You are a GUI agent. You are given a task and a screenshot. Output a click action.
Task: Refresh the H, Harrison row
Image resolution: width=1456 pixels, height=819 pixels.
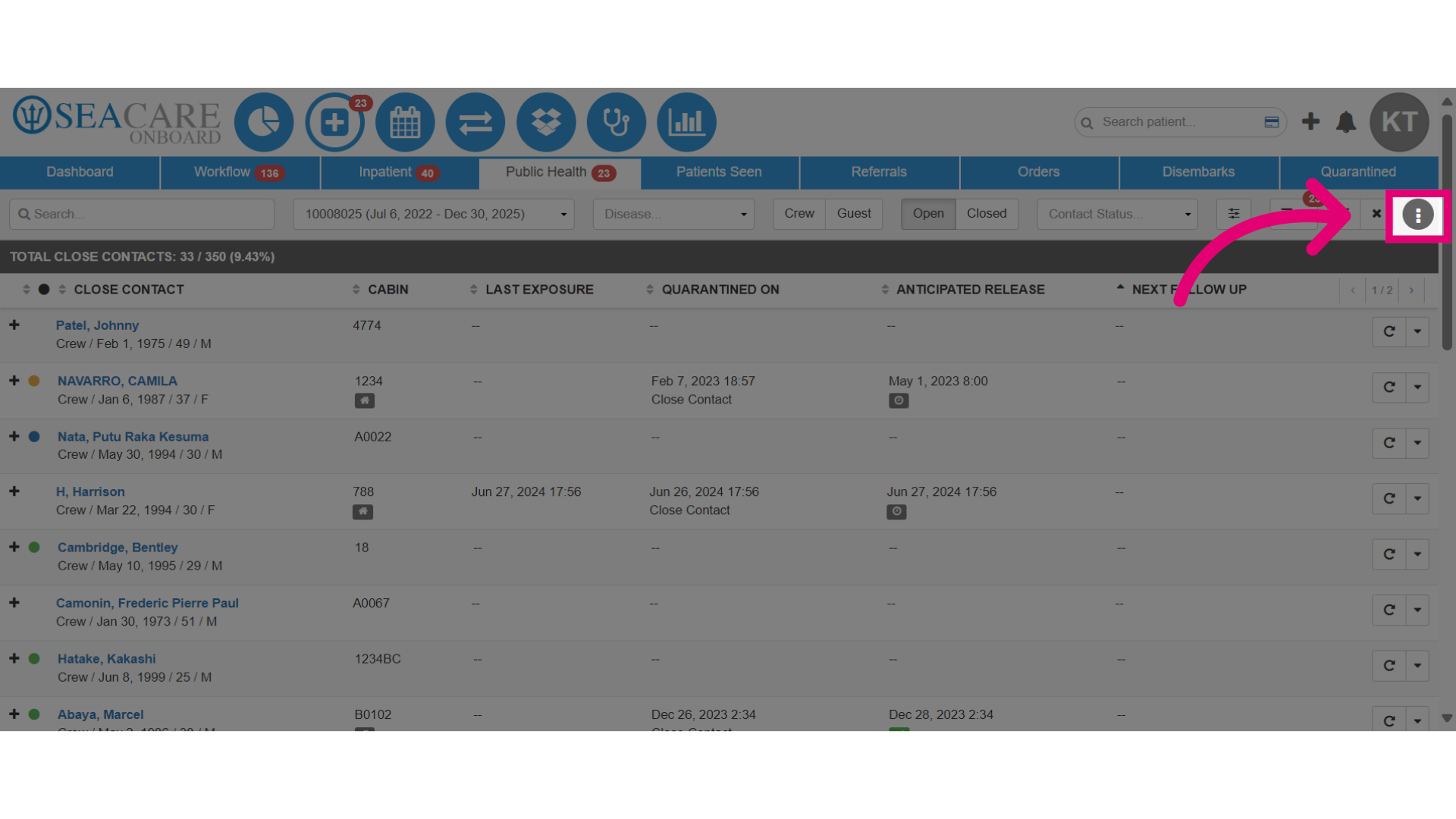(1389, 499)
